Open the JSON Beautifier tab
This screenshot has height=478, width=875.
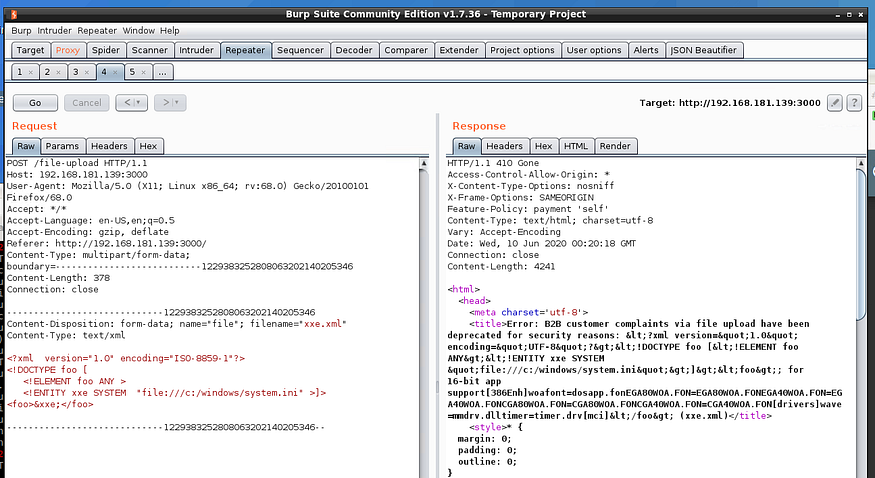coord(704,50)
